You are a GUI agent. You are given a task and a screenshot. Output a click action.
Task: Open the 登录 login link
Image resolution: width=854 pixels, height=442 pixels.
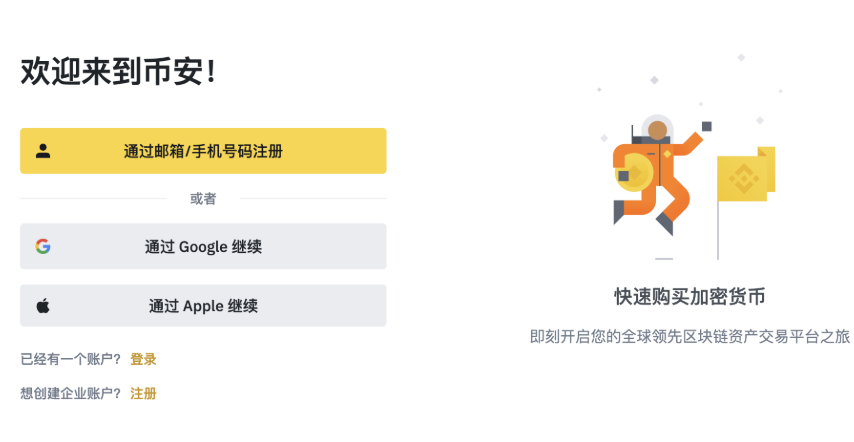[x=143, y=359]
